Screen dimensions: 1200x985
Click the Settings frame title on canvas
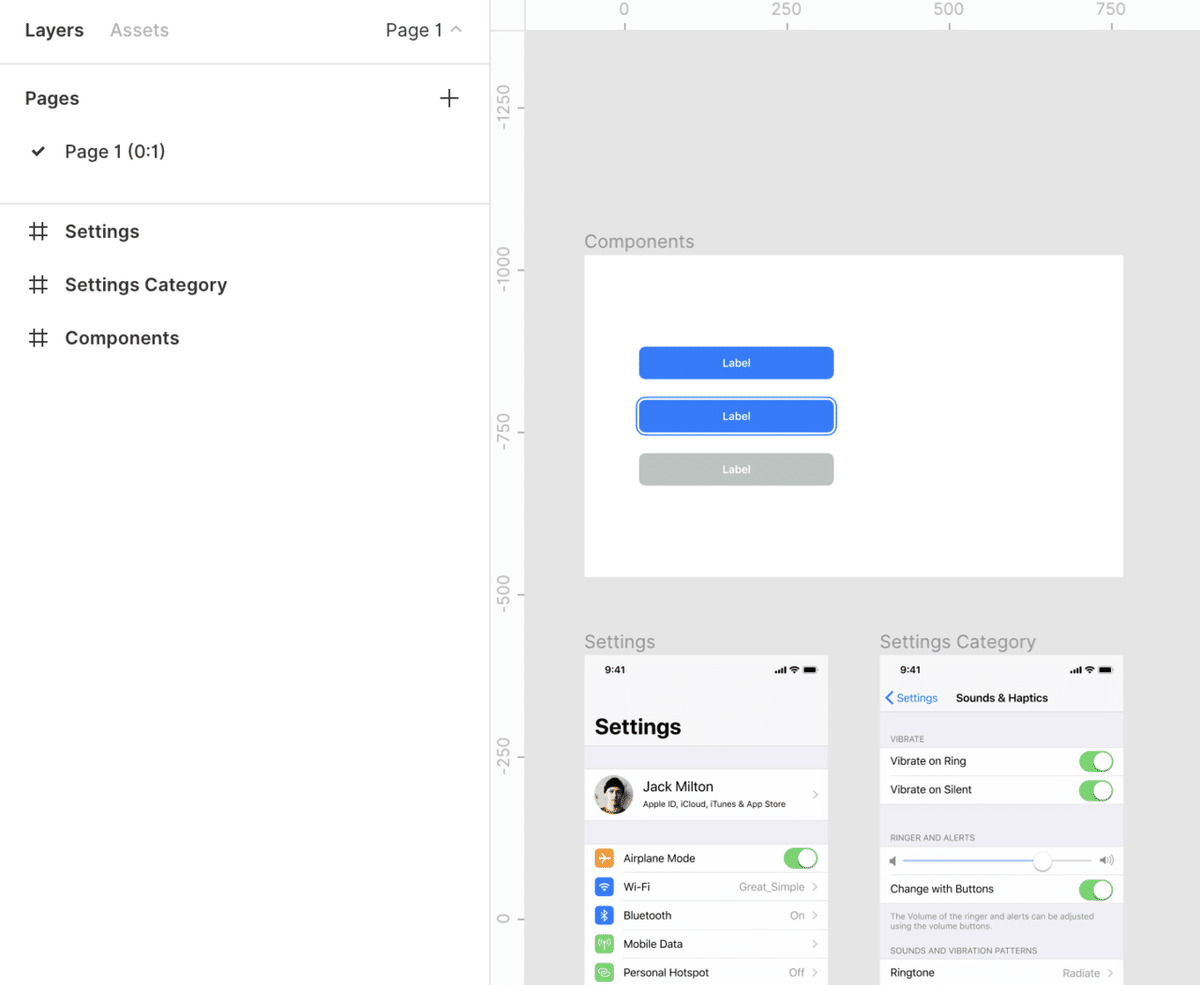[620, 642]
